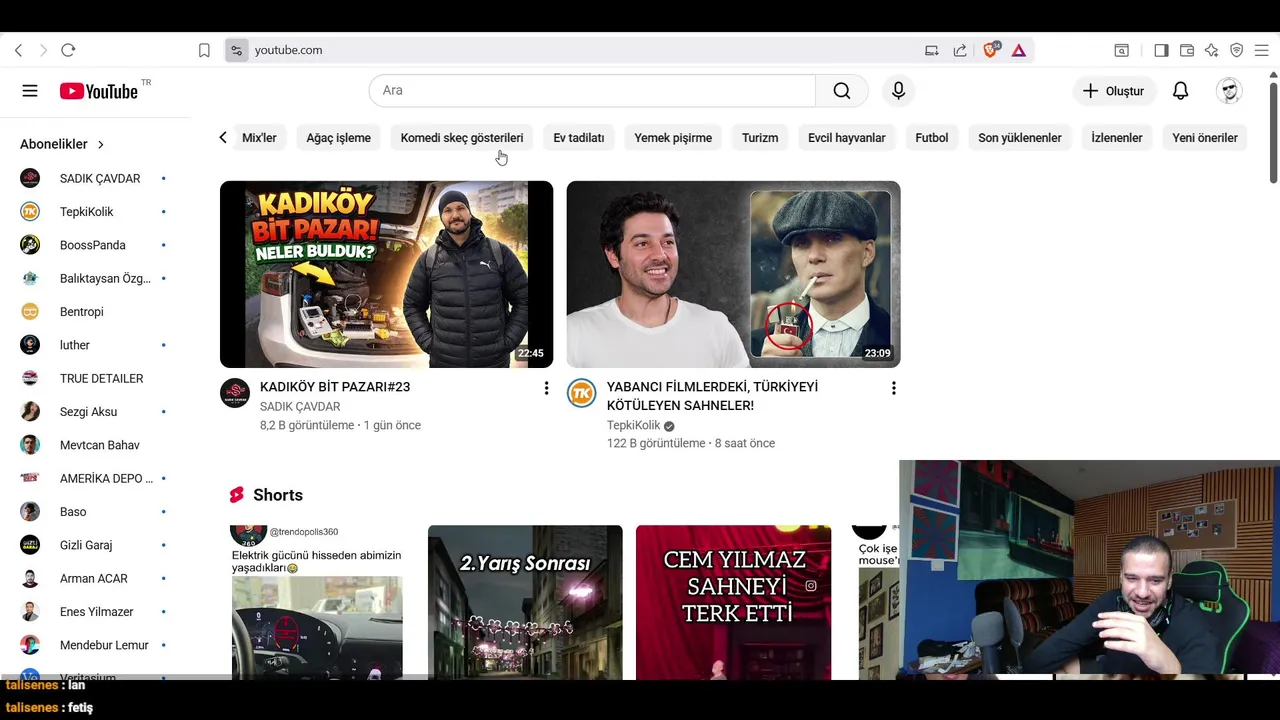Click TepkiKolik channel avatar under video
1280x720 pixels.
(x=582, y=393)
